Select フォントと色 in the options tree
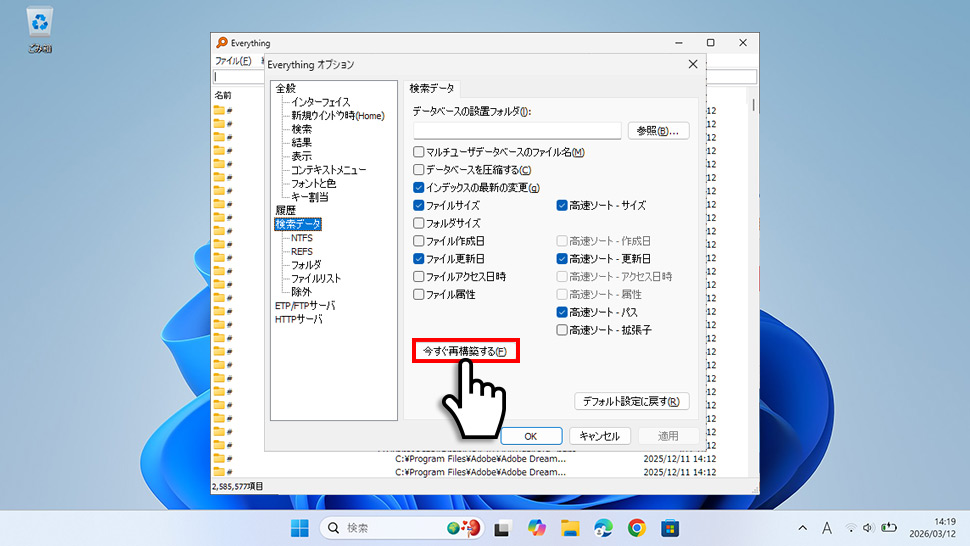Viewport: 970px width, 546px height. tap(314, 184)
